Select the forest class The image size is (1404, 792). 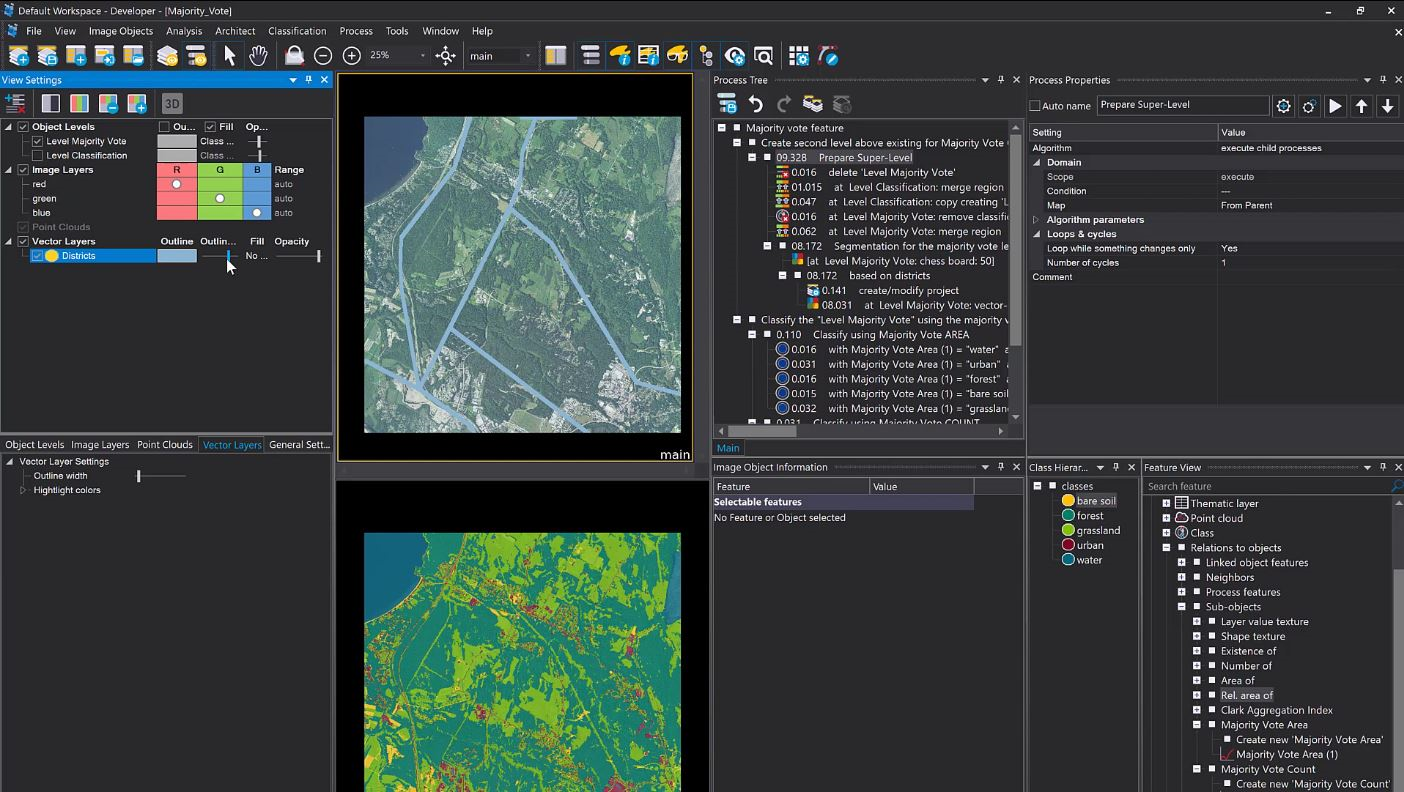tap(1089, 516)
